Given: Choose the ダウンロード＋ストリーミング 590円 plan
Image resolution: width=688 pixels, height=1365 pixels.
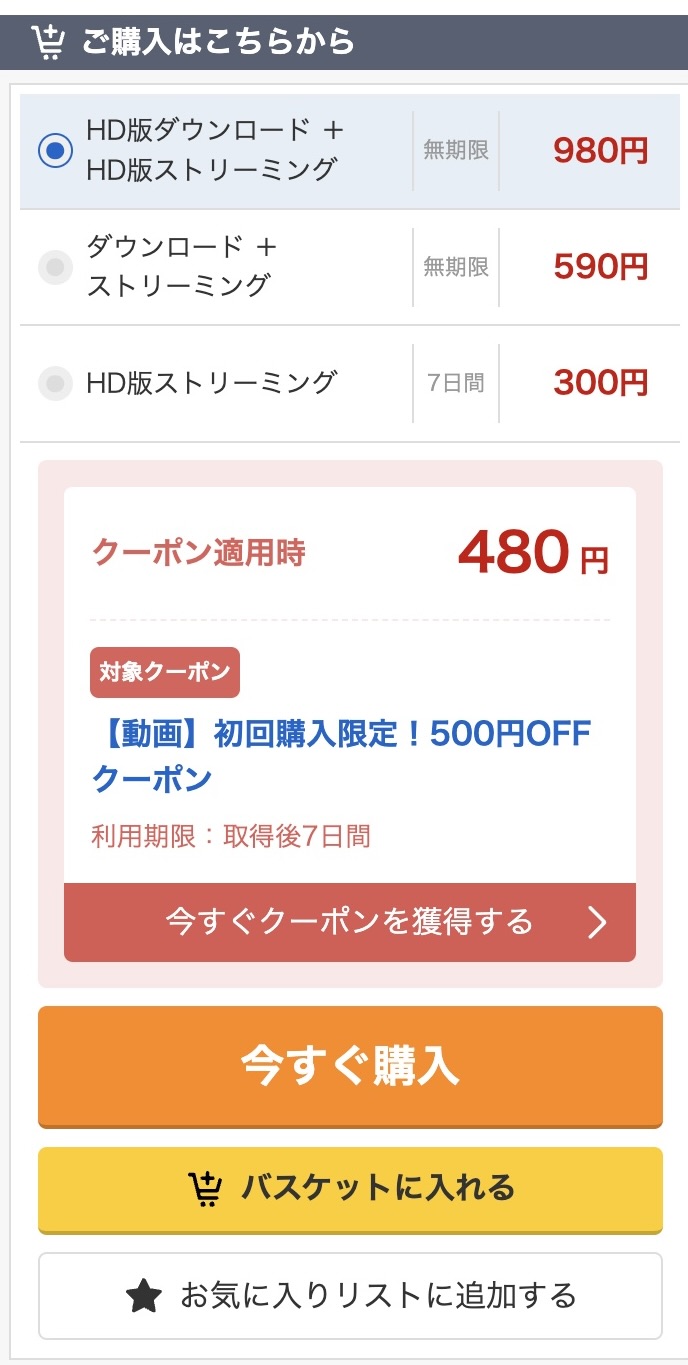Looking at the screenshot, I should pos(55,266).
